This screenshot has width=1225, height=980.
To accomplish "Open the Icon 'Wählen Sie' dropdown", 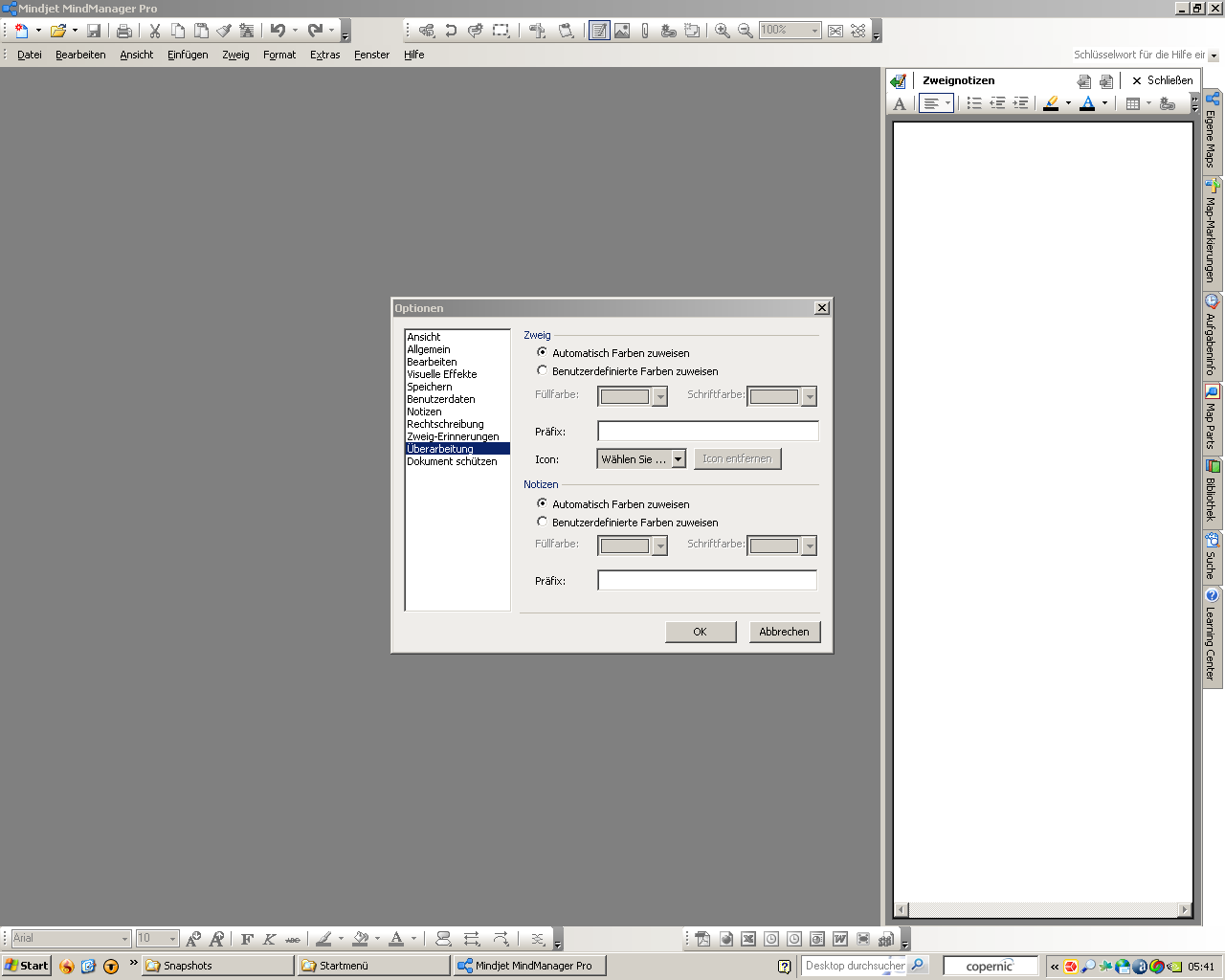I will coord(678,459).
